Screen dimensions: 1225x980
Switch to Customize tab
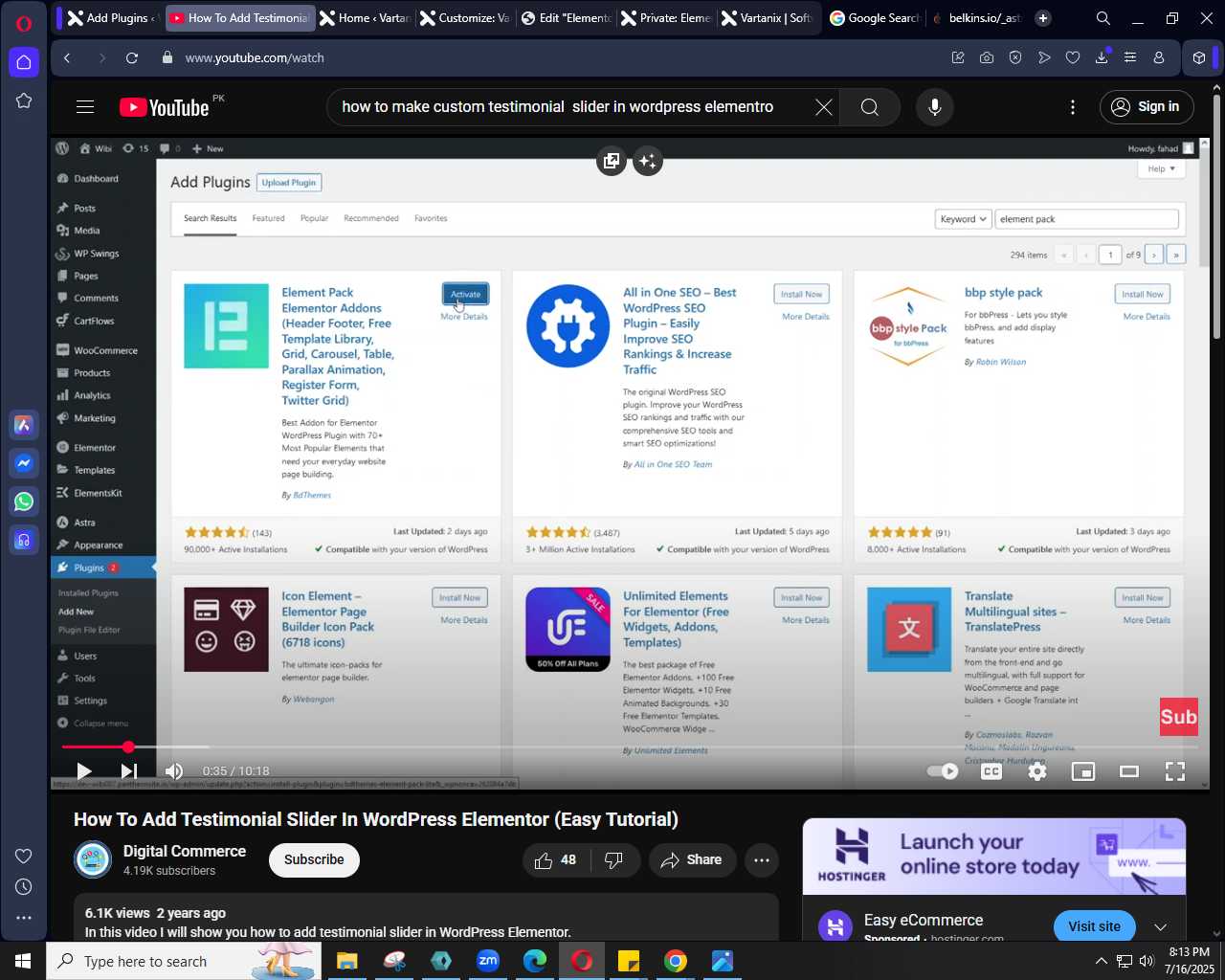pos(464,18)
